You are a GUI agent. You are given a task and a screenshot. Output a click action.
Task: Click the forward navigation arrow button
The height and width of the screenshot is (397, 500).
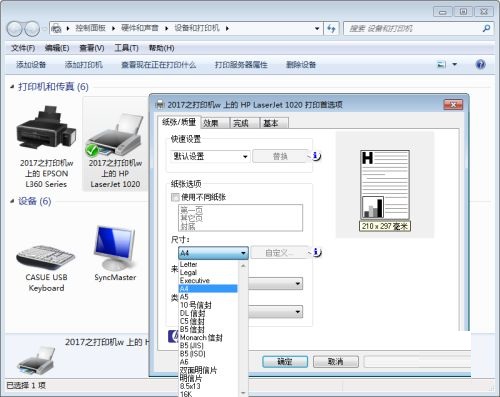[x=32, y=29]
